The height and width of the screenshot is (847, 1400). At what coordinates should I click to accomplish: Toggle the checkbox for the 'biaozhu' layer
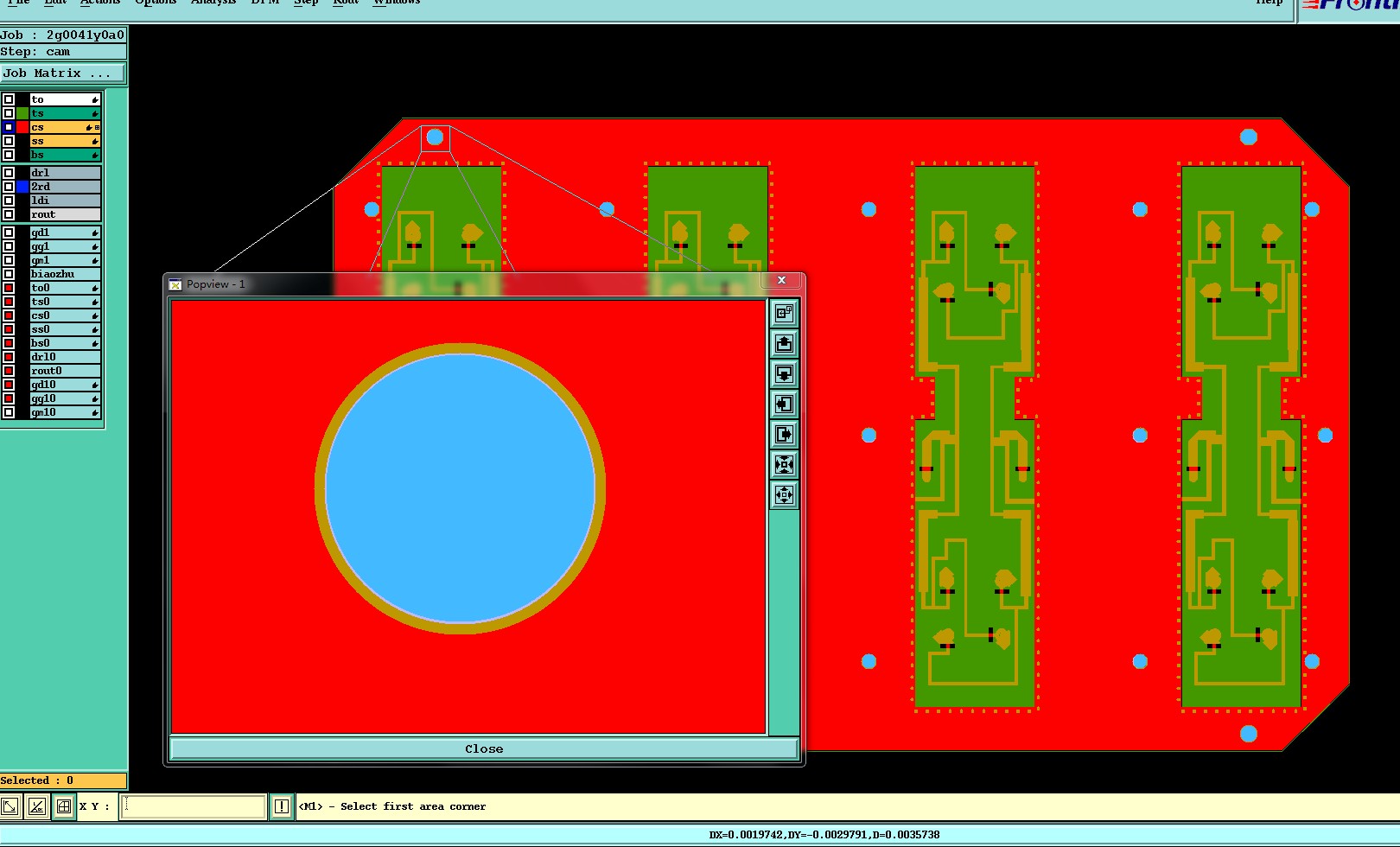coord(9,274)
